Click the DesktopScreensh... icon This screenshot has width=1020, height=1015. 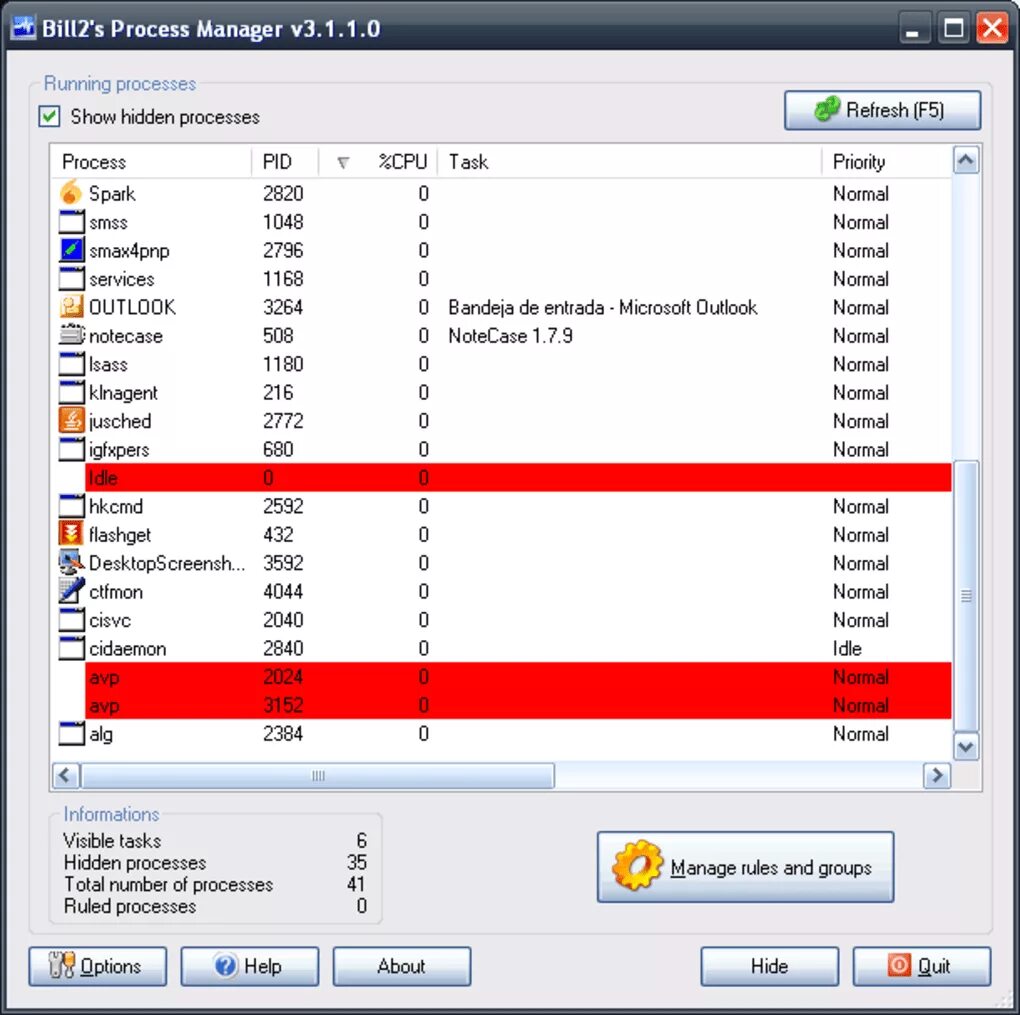pos(72,563)
